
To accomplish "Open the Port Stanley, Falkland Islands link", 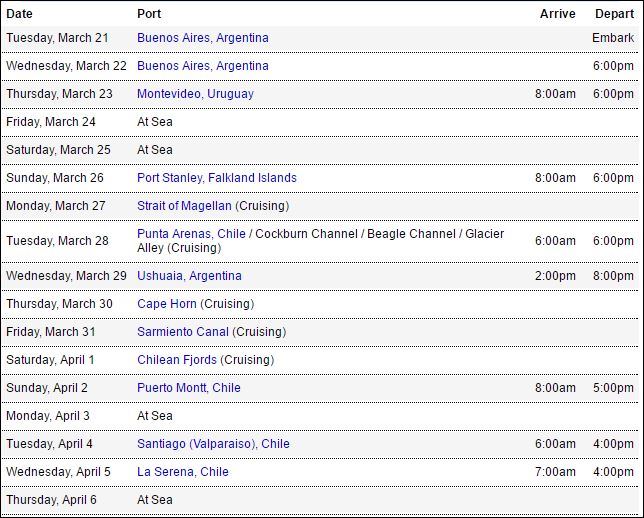I will tap(216, 178).
